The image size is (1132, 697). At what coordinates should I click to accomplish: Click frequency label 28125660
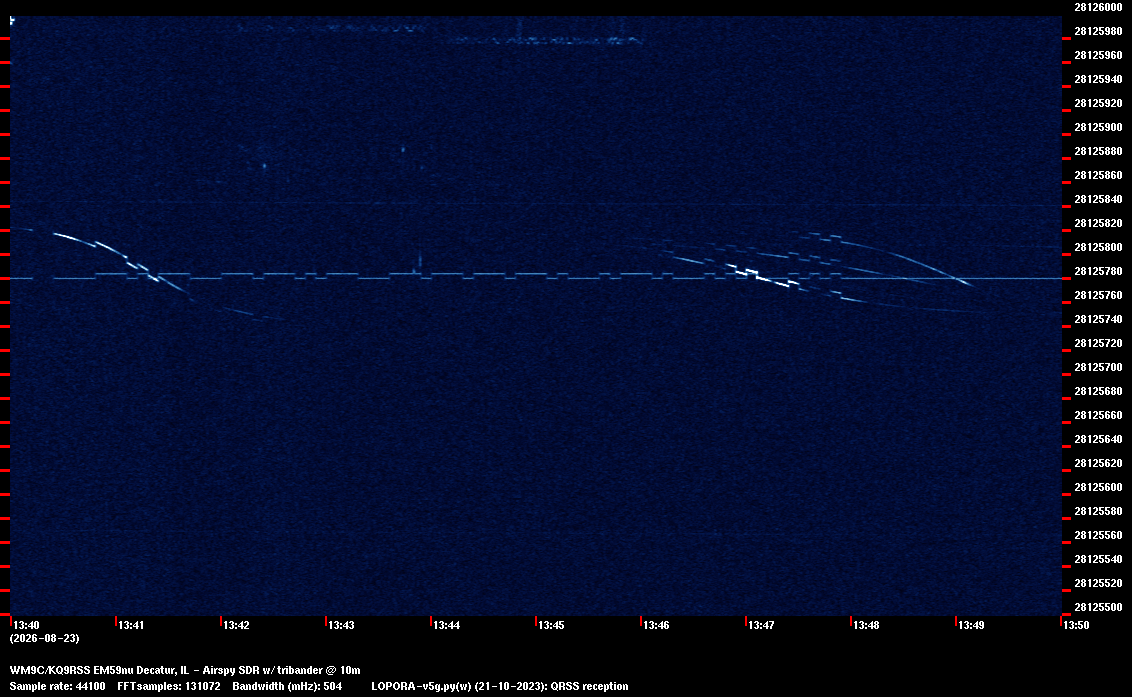pos(1098,415)
